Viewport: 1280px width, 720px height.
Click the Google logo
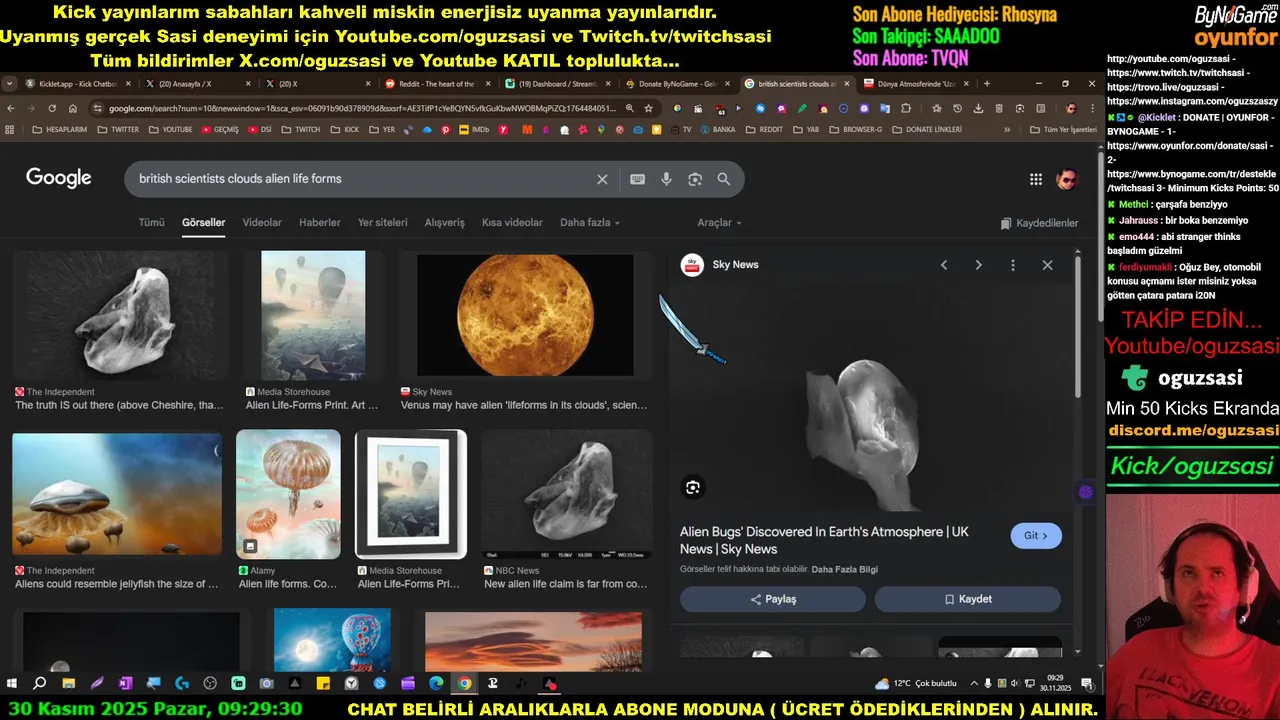pos(59,178)
